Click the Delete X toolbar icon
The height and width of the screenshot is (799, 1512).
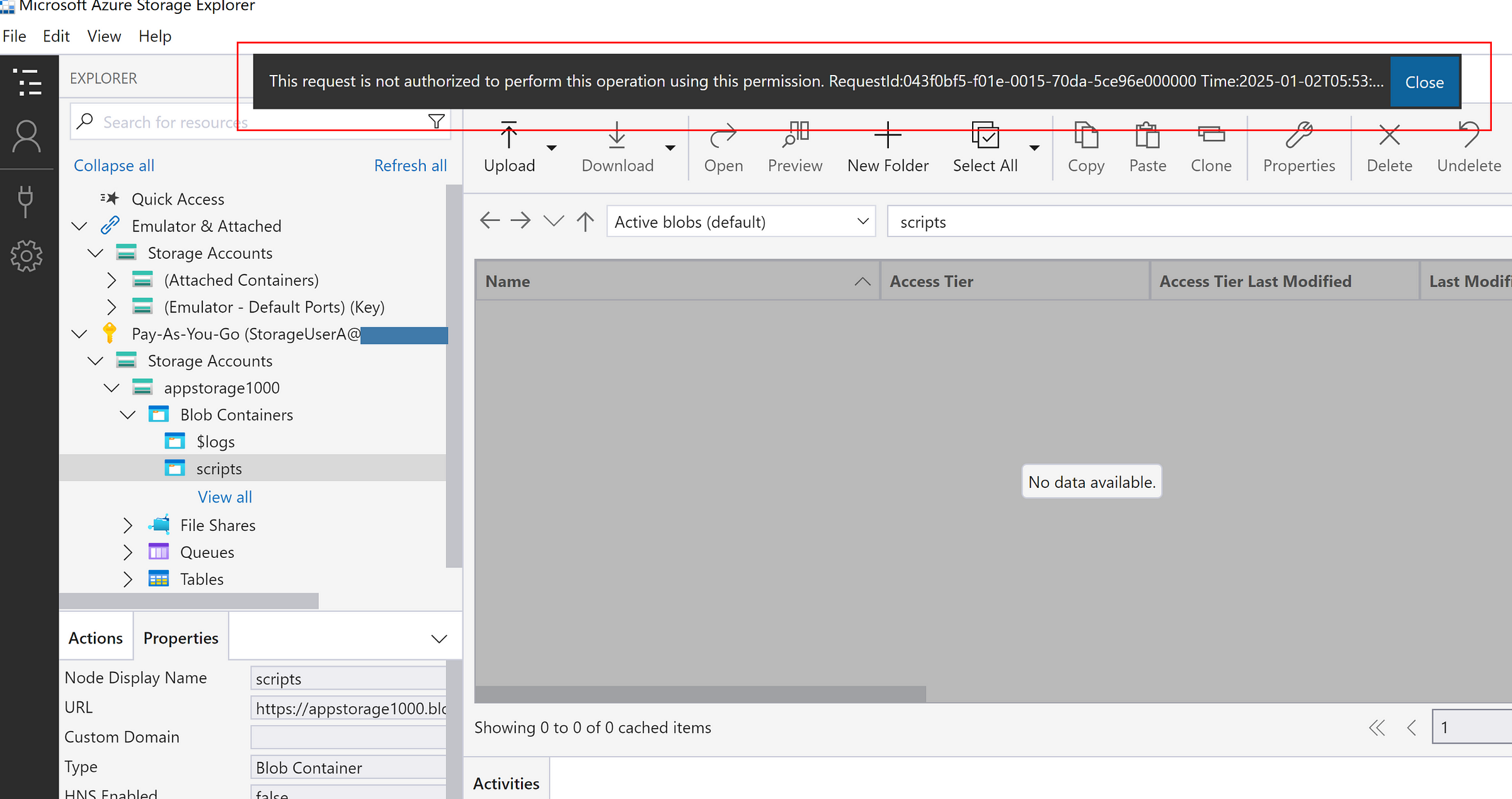tap(1390, 135)
